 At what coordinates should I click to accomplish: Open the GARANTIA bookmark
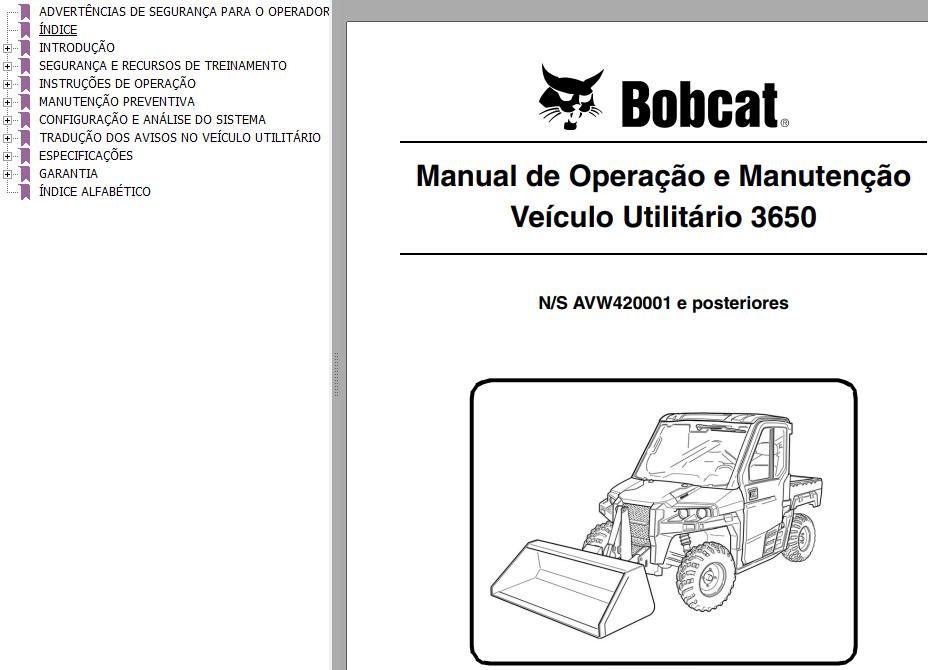[x=68, y=173]
